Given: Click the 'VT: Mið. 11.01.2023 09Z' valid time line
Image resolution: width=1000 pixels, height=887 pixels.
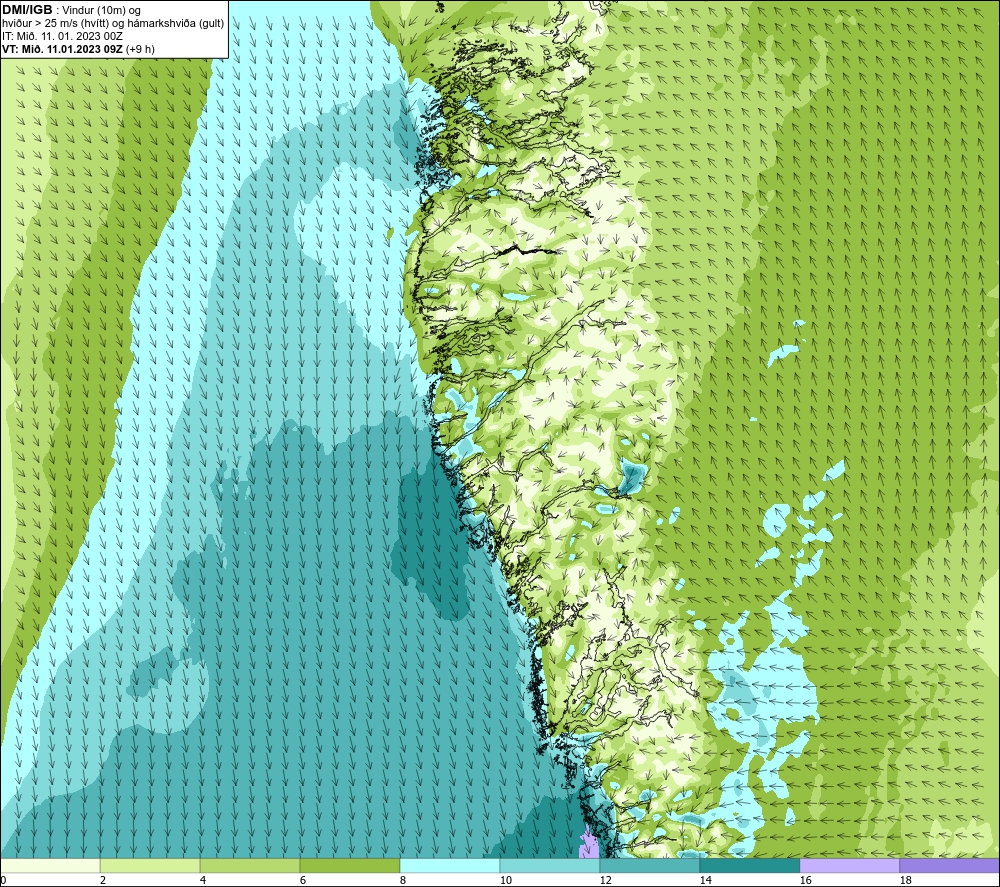Looking at the screenshot, I should point(62,49).
